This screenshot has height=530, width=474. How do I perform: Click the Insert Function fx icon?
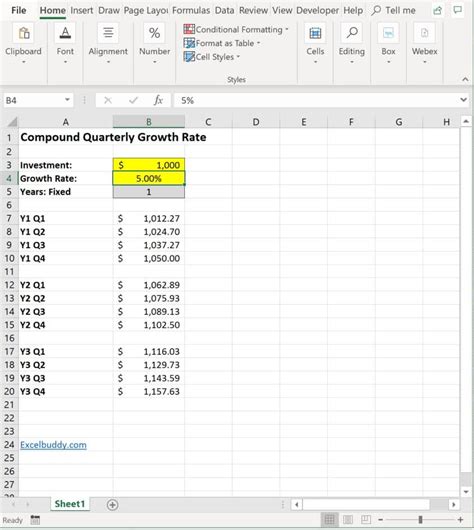[158, 100]
